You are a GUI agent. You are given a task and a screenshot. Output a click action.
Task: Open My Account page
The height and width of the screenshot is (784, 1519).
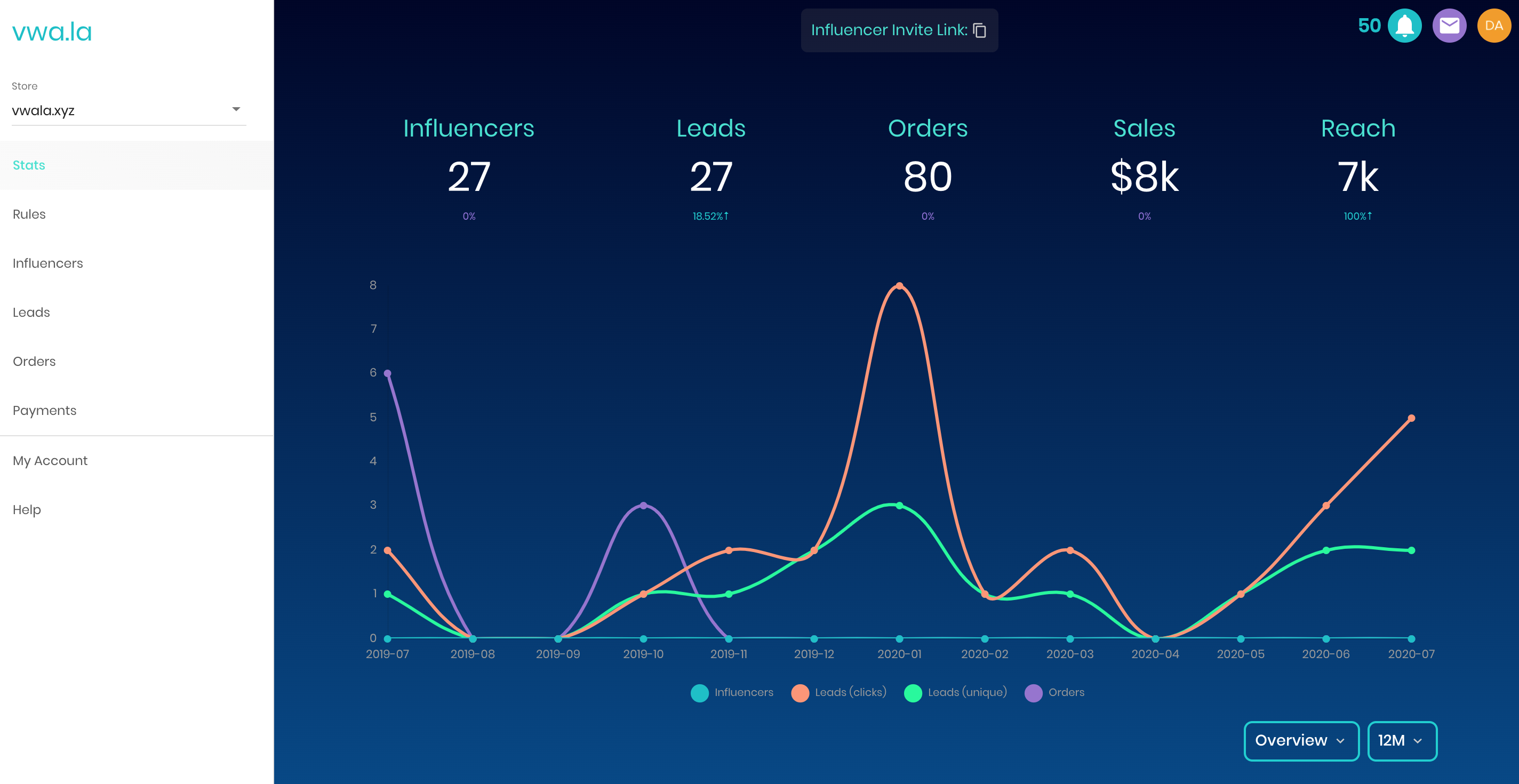coord(50,460)
